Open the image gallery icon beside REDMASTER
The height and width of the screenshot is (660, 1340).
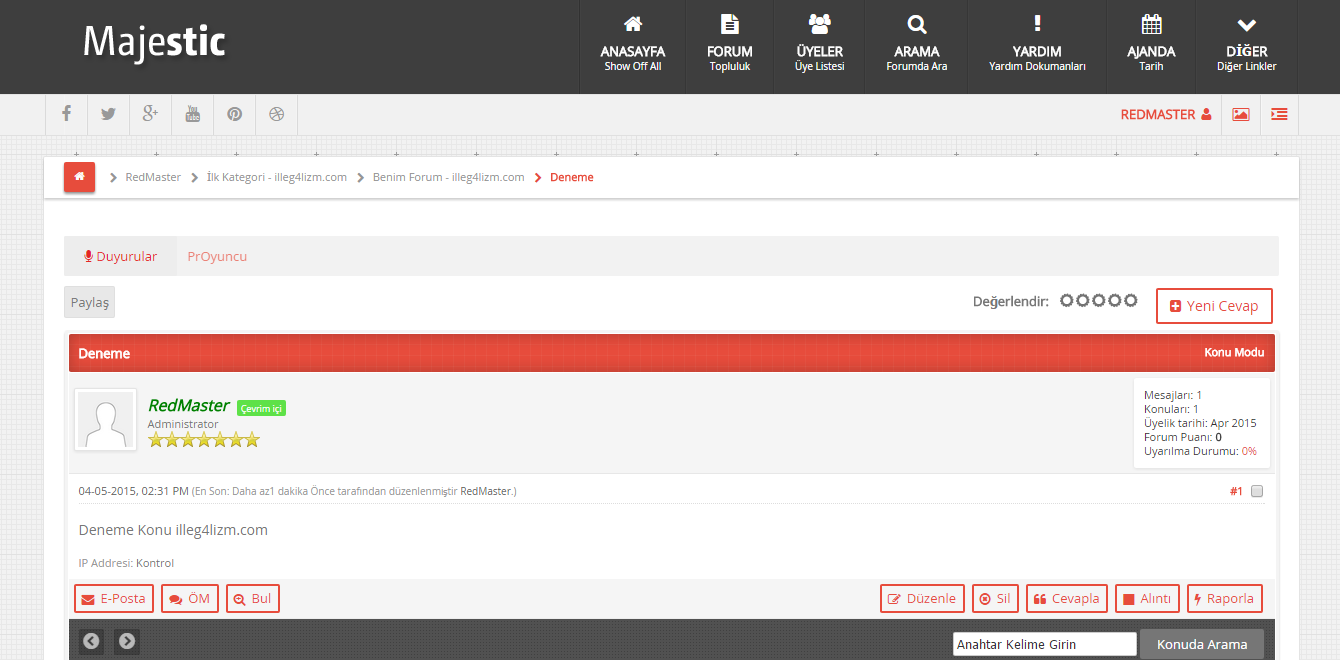click(x=1240, y=114)
